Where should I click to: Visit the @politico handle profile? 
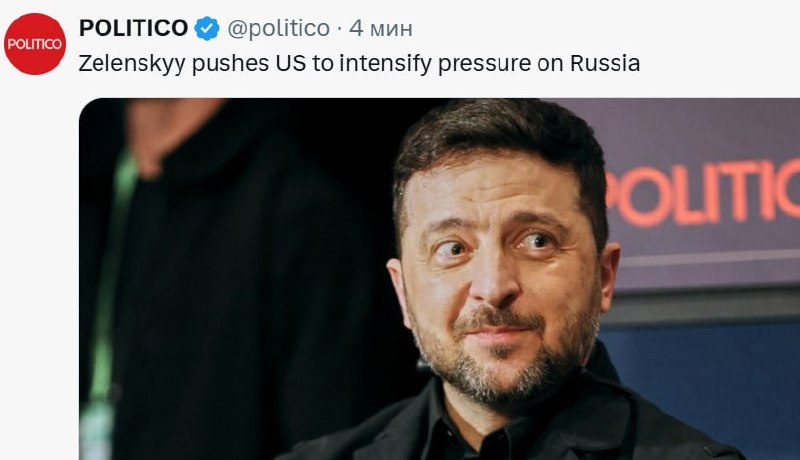[x=279, y=28]
